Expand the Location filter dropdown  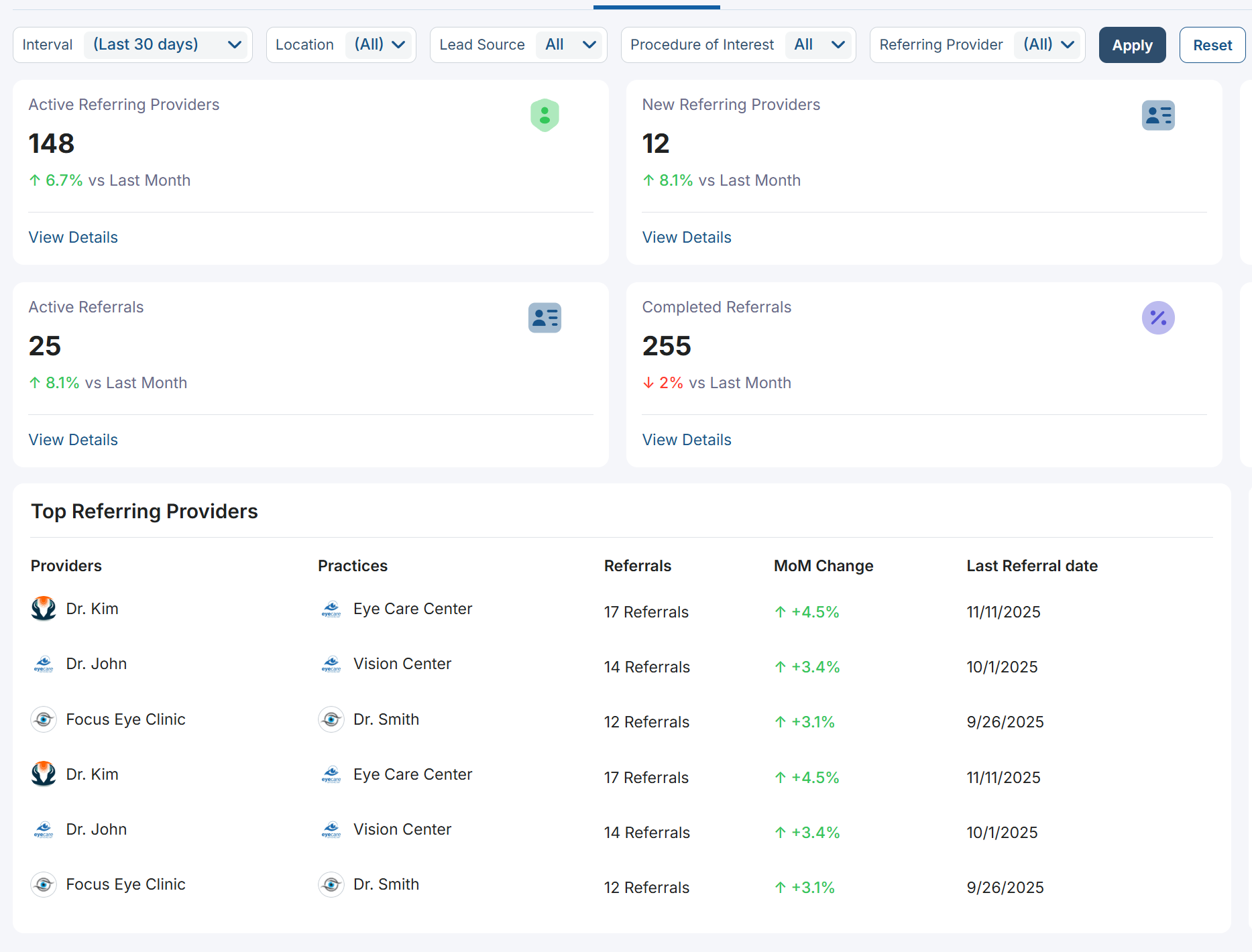379,45
